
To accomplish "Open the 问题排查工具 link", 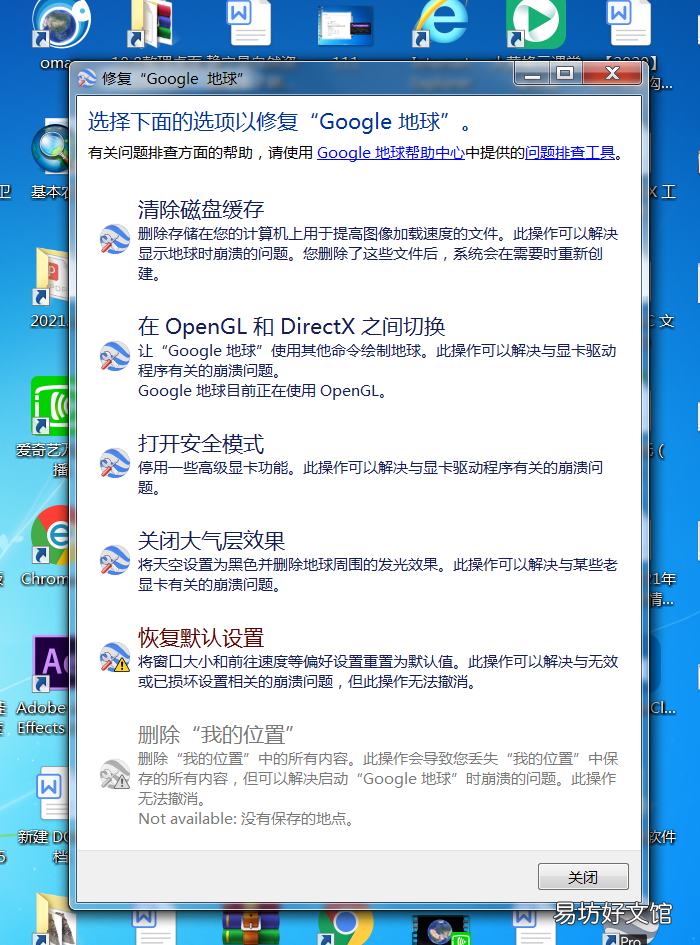I will (x=570, y=153).
